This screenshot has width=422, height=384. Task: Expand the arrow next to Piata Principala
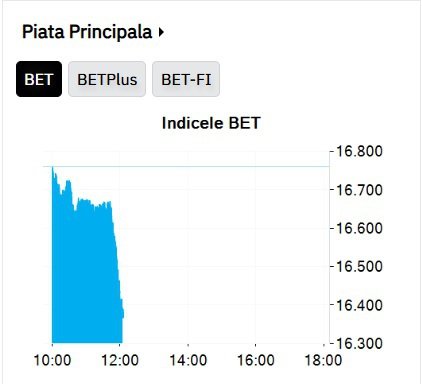(x=161, y=32)
